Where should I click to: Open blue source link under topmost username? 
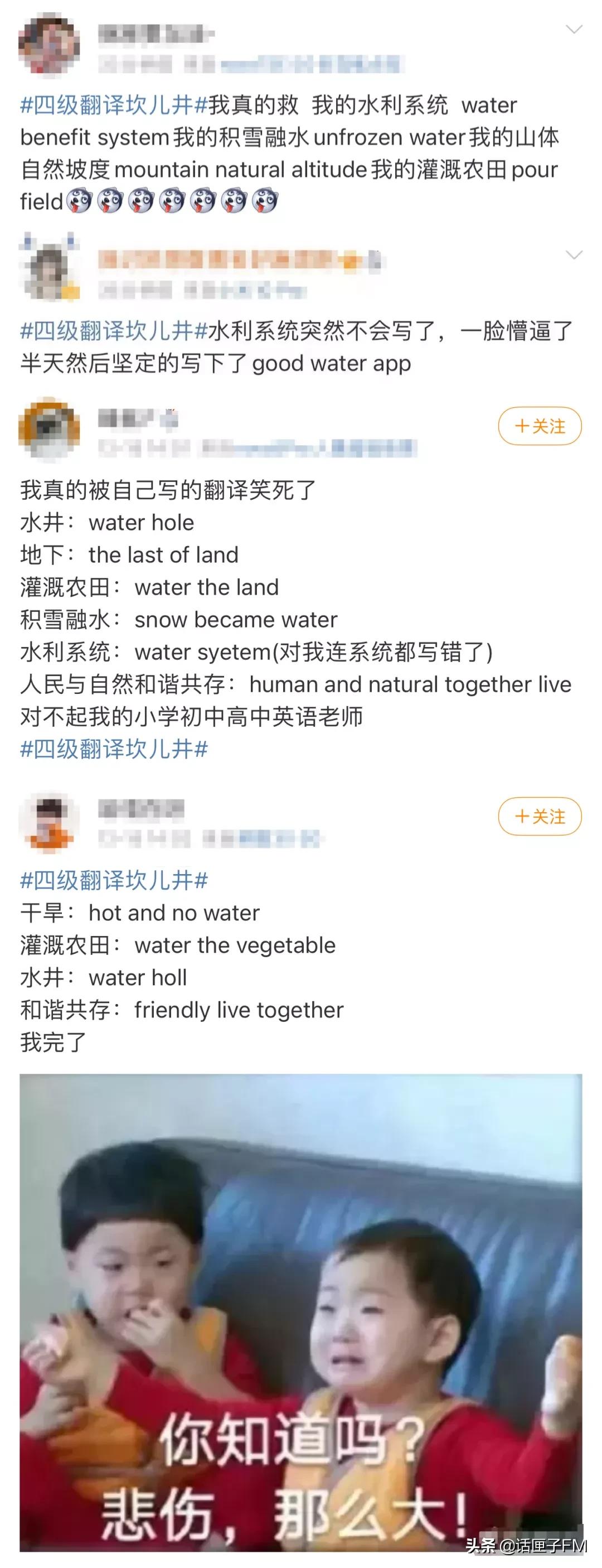pyautogui.click(x=310, y=63)
